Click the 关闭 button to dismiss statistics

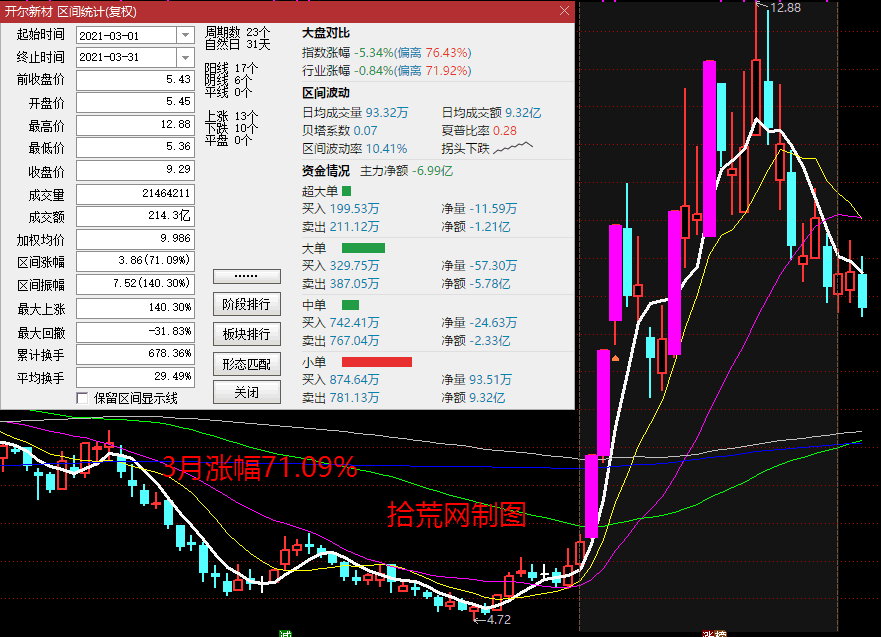[x=246, y=392]
